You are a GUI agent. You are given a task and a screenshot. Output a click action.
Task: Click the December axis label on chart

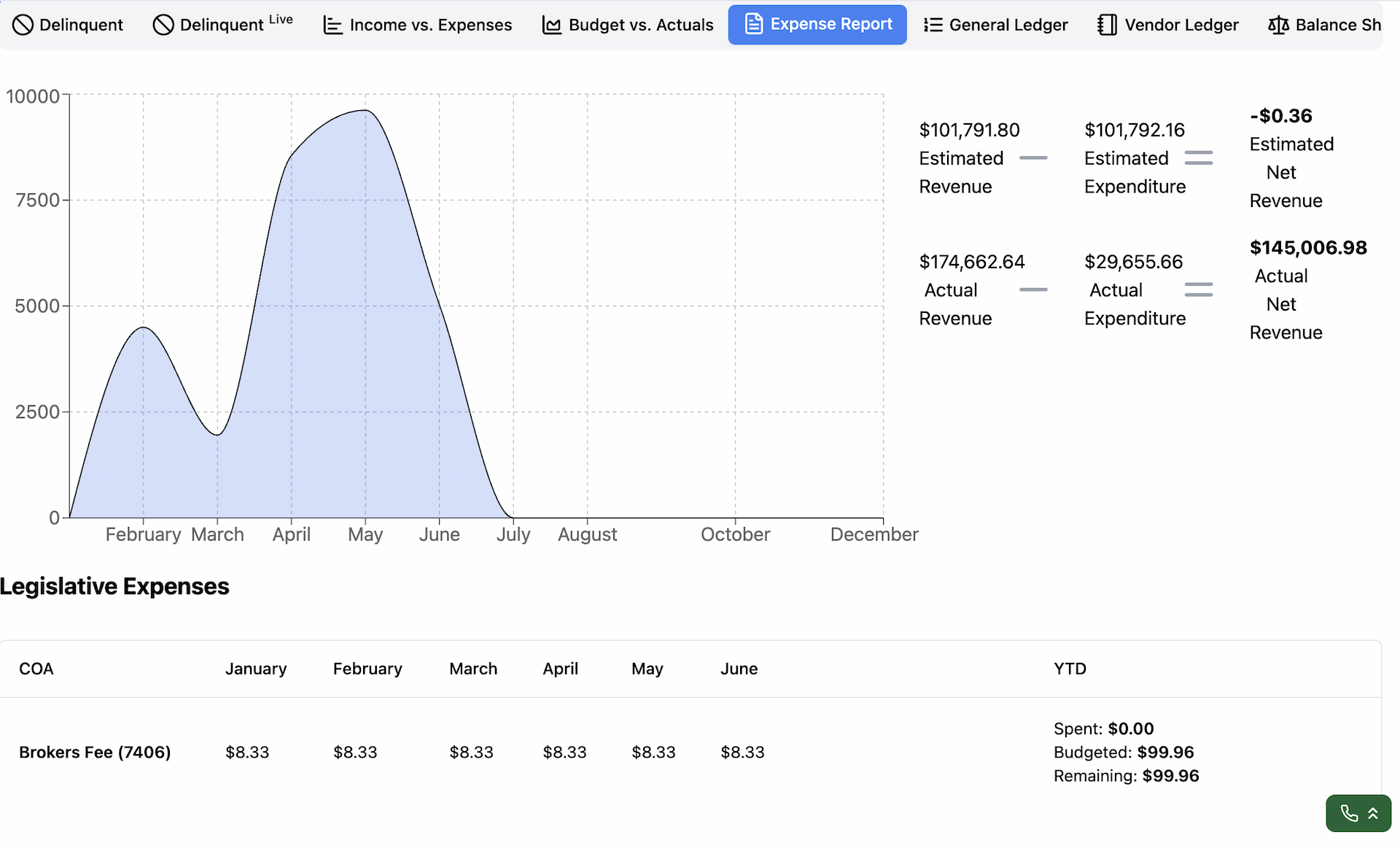[874, 535]
